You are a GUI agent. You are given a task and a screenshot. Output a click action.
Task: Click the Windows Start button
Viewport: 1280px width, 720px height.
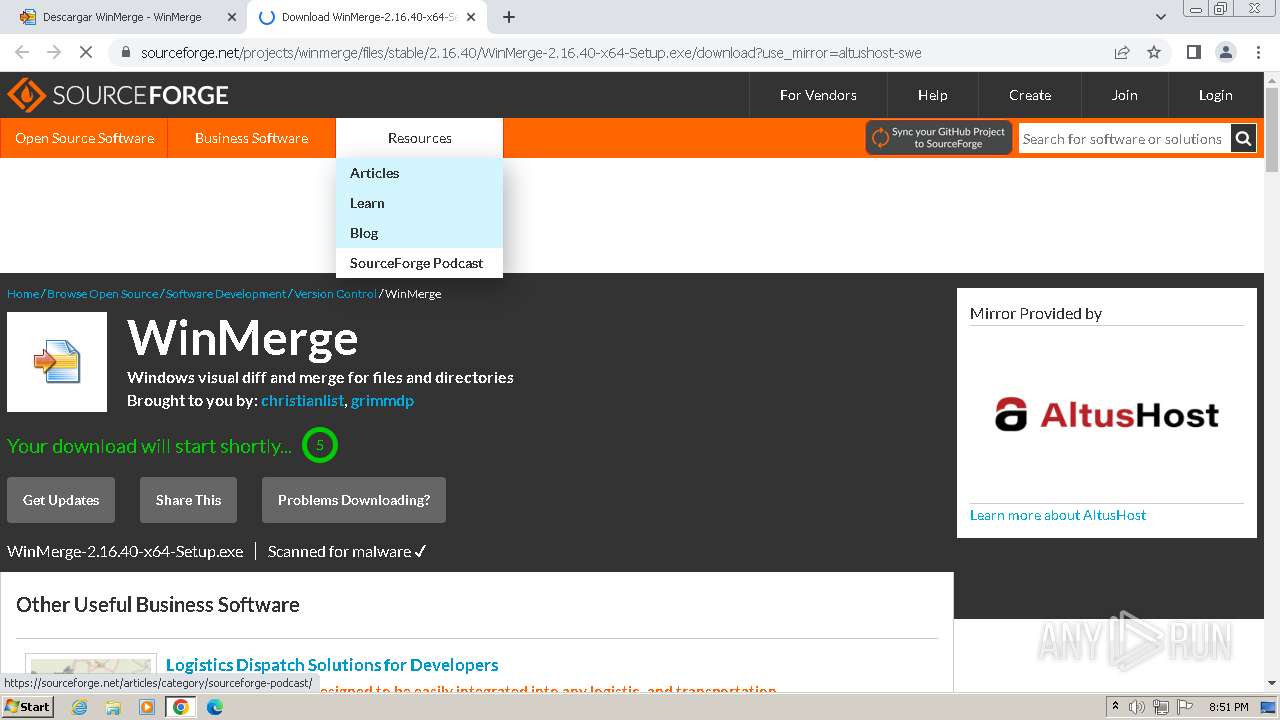(x=27, y=707)
